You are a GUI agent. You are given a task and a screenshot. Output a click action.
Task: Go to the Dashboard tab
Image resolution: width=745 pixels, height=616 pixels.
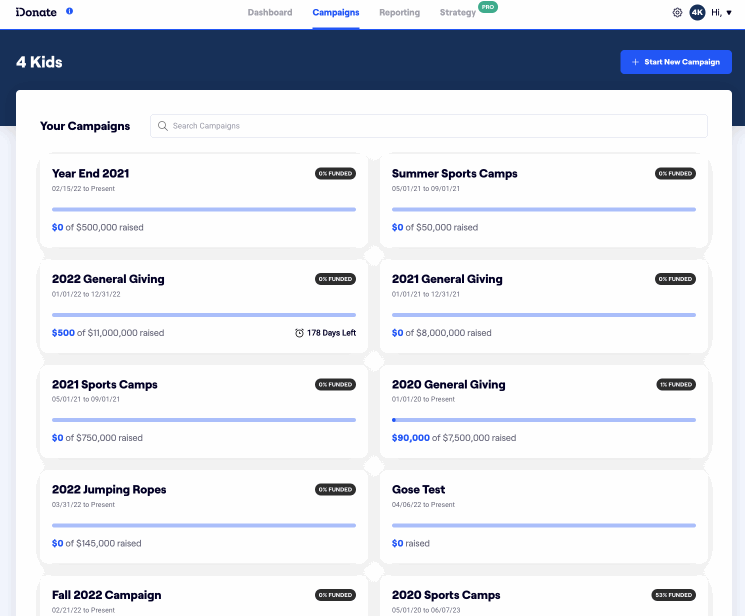click(270, 13)
